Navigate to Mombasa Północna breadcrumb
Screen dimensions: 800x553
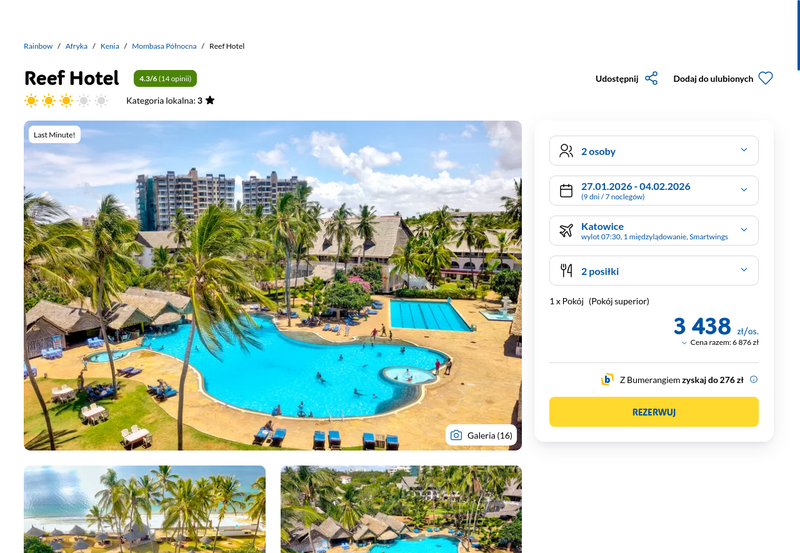(x=164, y=46)
